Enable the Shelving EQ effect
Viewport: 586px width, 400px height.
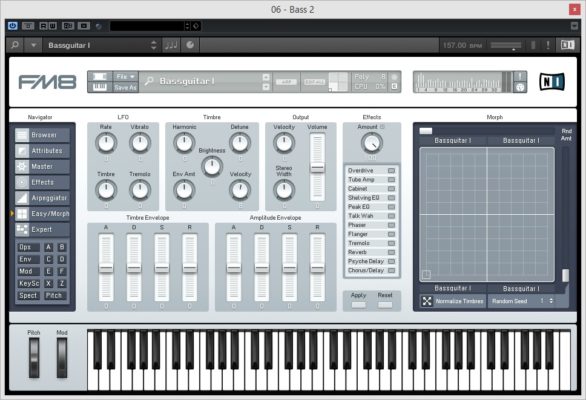tap(391, 198)
